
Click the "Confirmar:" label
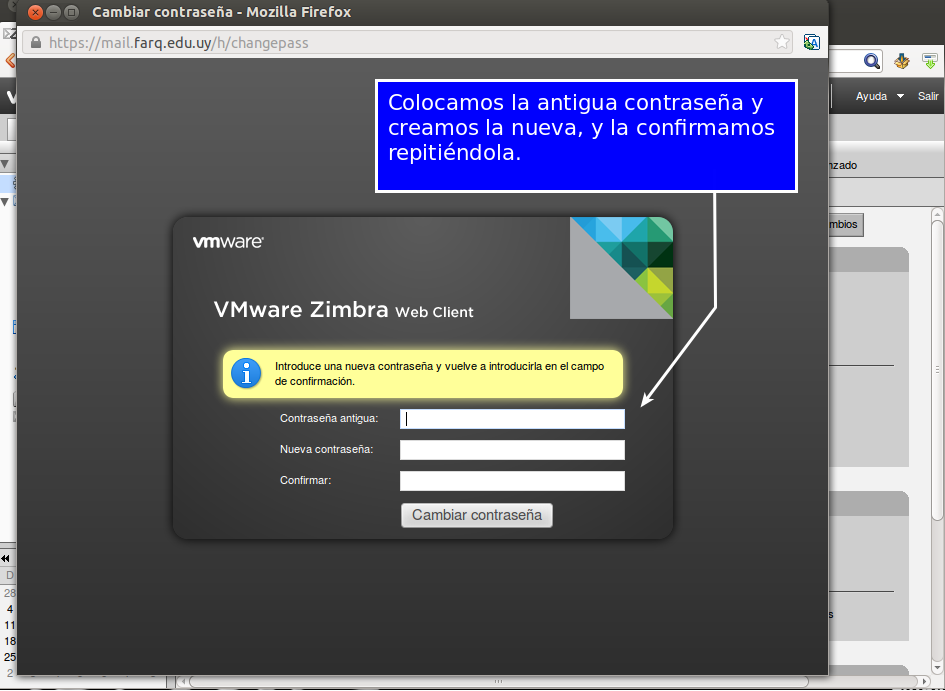tap(306, 480)
